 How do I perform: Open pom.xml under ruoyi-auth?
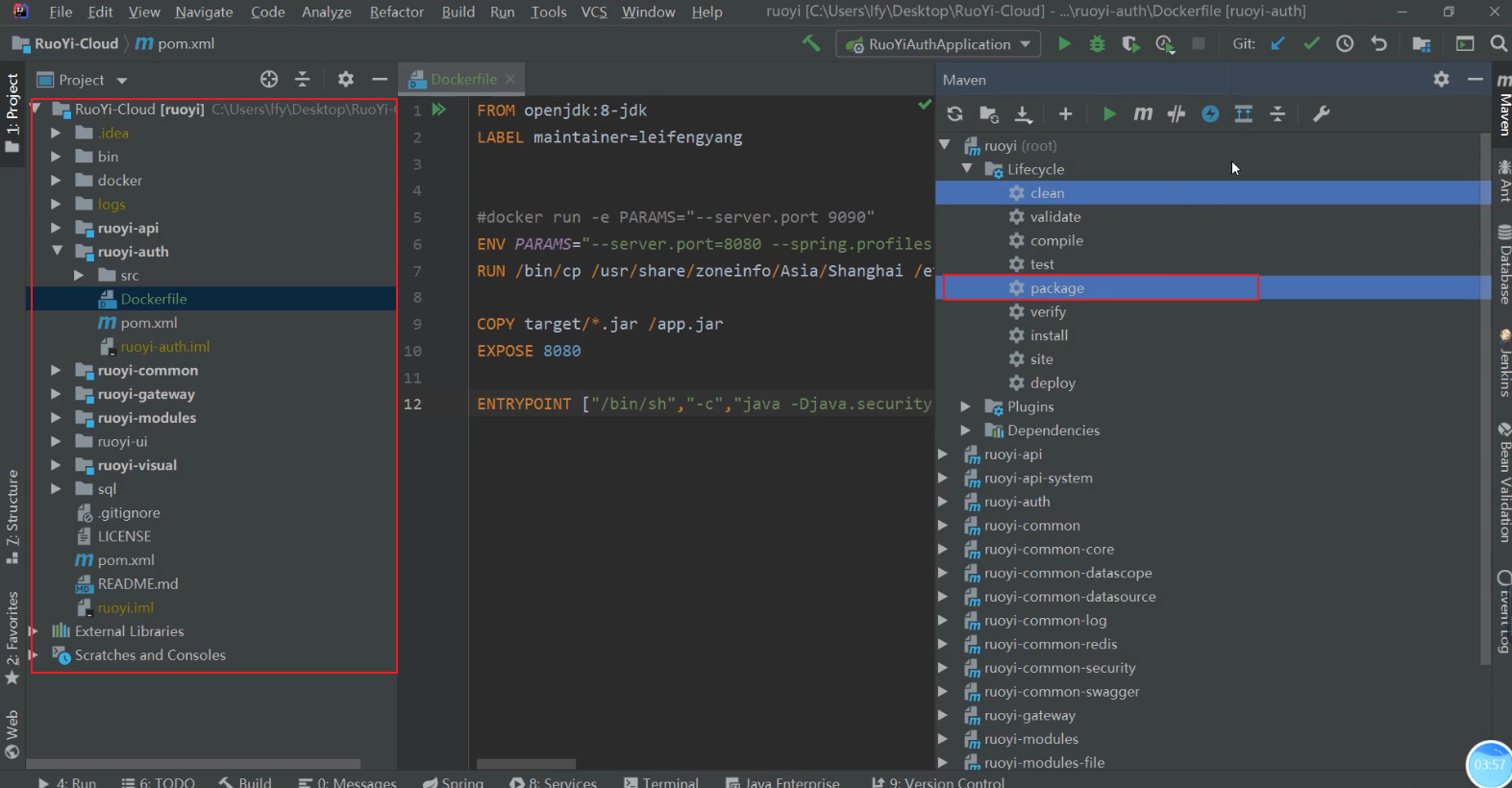pyautogui.click(x=149, y=323)
